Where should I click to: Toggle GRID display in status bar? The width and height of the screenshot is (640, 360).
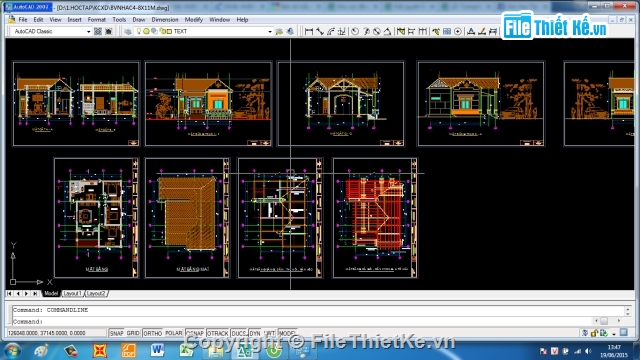tap(133, 333)
